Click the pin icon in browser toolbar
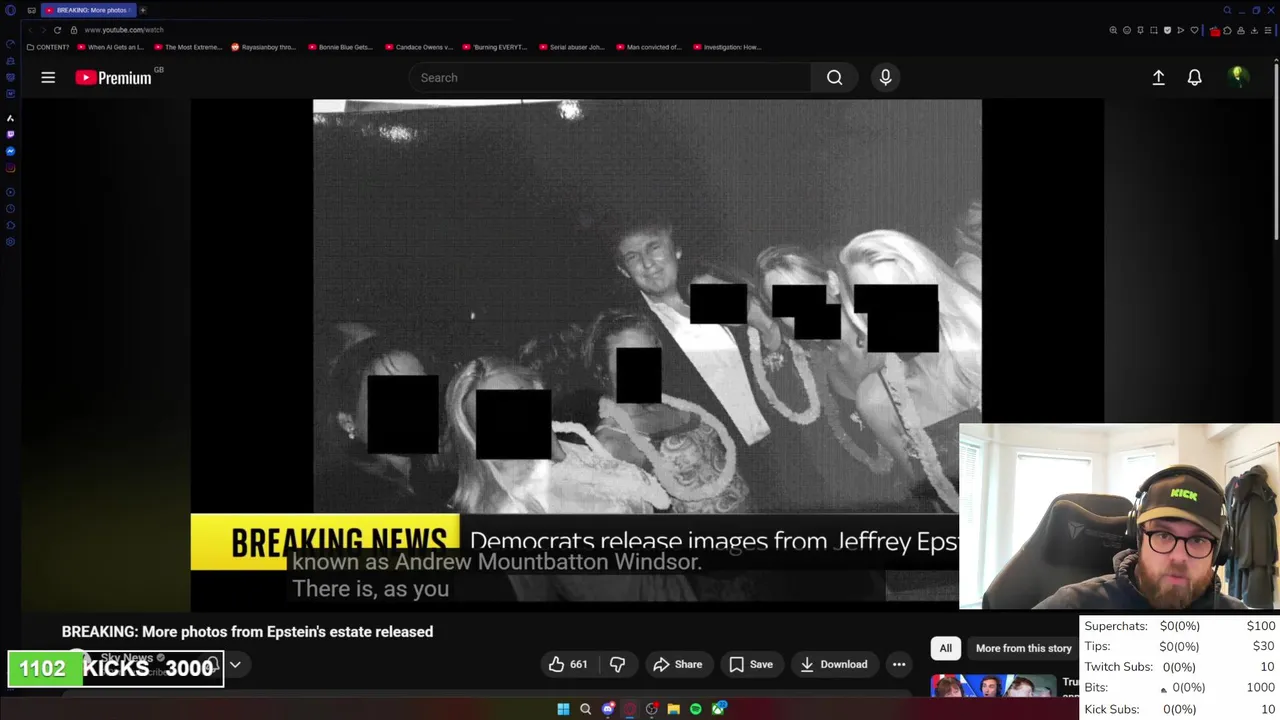The width and height of the screenshot is (1280, 720). [x=1140, y=30]
